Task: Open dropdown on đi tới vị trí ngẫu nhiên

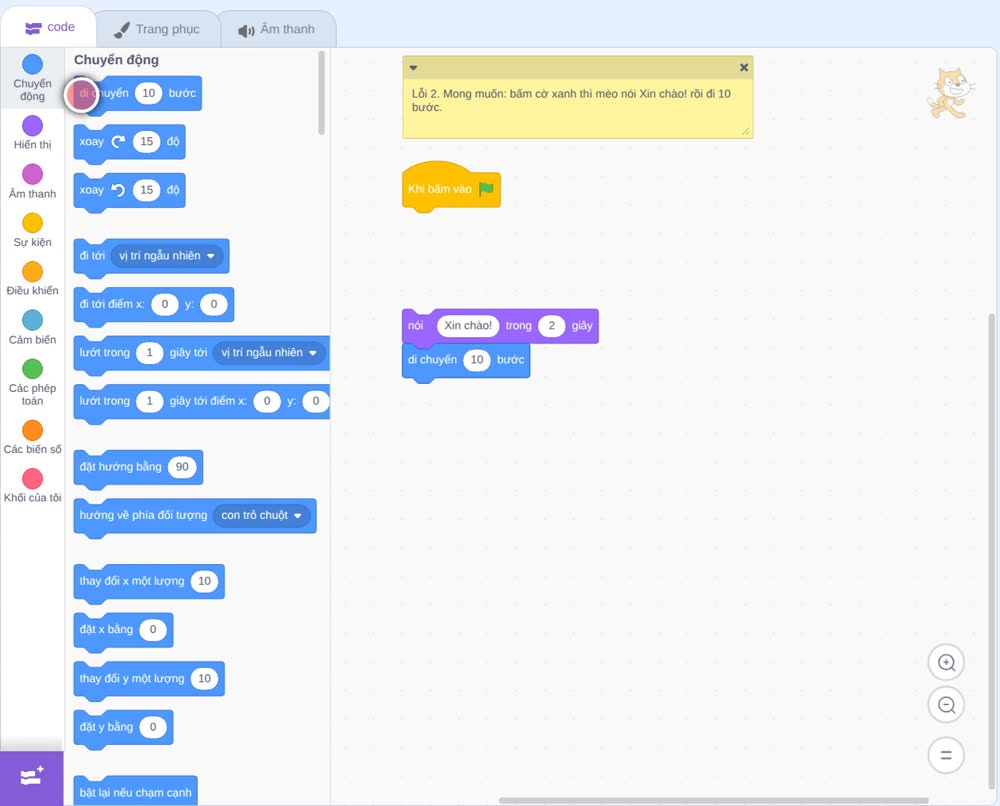Action: (166, 256)
